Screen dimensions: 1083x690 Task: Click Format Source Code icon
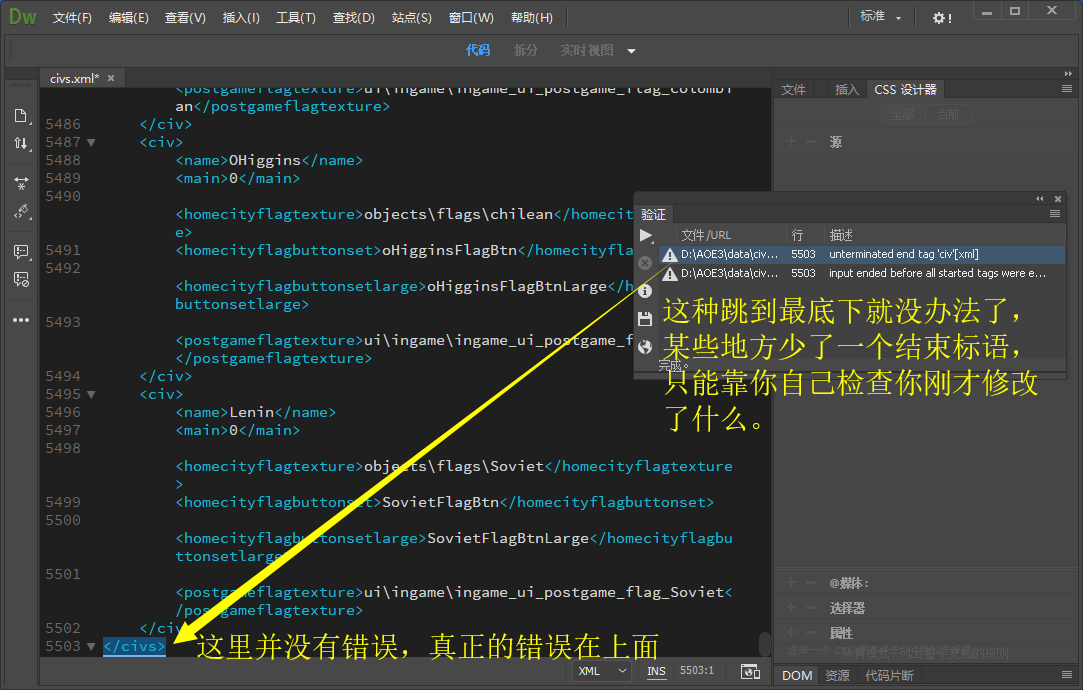click(21, 211)
